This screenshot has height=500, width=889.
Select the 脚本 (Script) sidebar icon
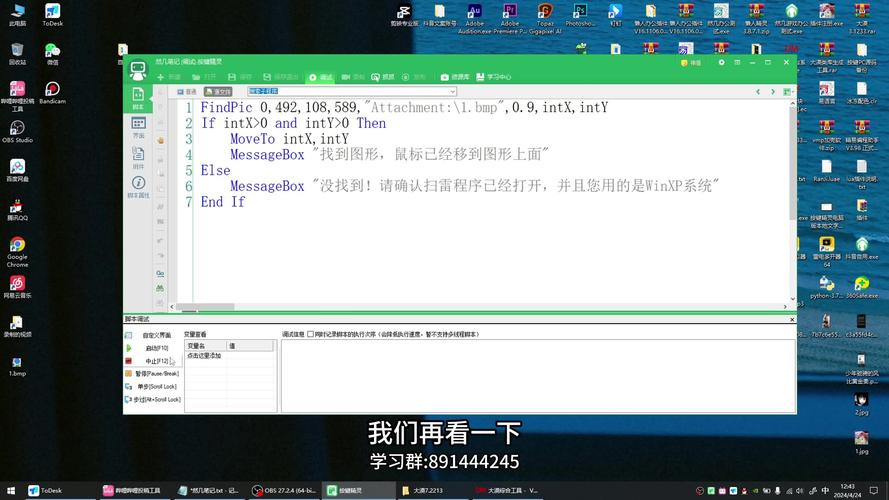tap(138, 98)
